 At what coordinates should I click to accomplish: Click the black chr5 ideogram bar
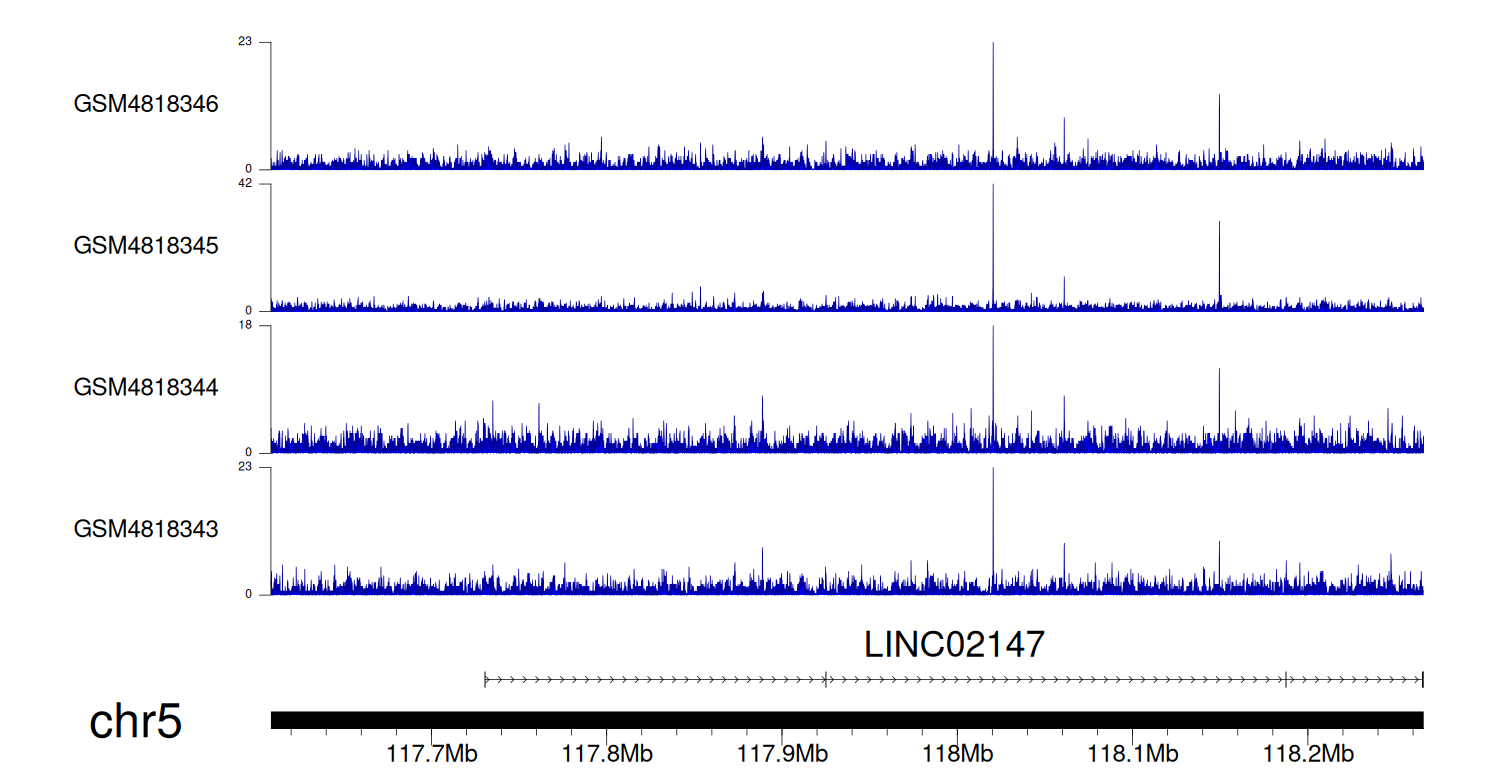pos(846,720)
